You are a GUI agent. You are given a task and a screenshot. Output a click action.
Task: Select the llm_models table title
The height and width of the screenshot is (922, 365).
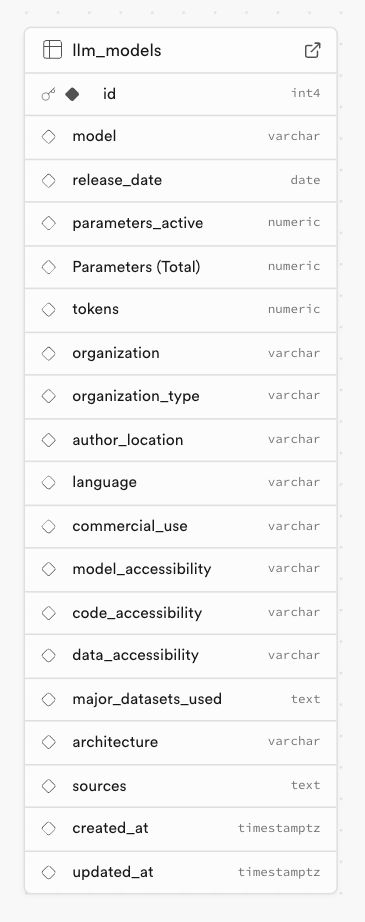116,51
